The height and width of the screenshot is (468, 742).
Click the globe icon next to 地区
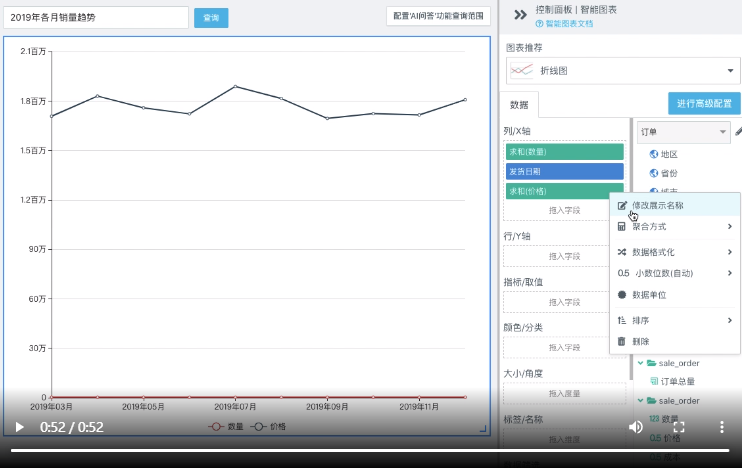[654, 154]
